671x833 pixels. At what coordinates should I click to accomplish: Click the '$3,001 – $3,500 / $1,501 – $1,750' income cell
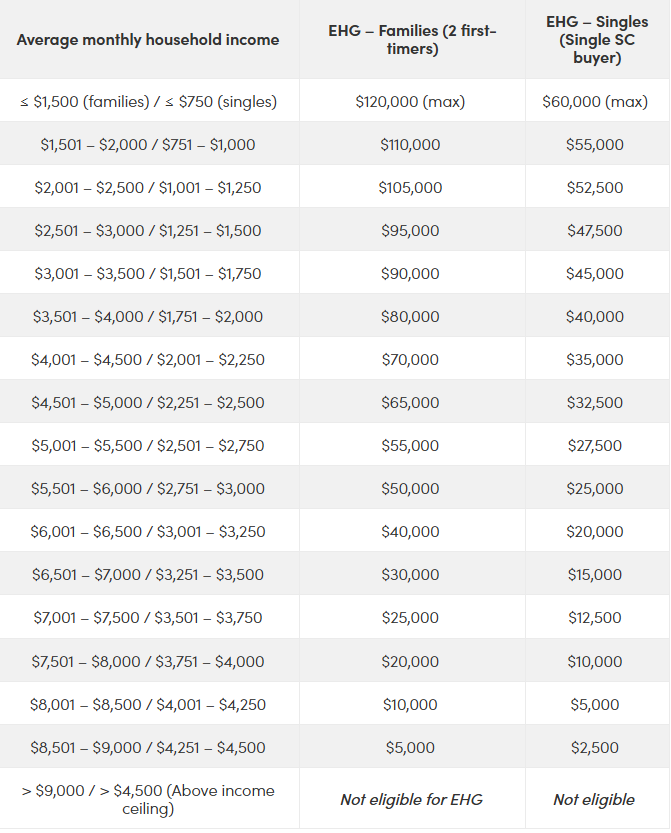(x=148, y=274)
